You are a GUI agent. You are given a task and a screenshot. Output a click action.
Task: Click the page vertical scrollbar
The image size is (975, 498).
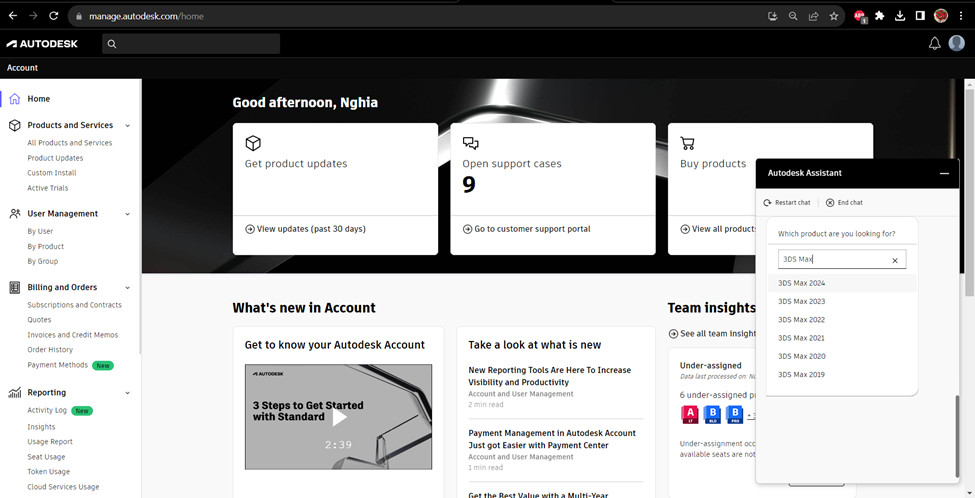click(x=969, y=193)
